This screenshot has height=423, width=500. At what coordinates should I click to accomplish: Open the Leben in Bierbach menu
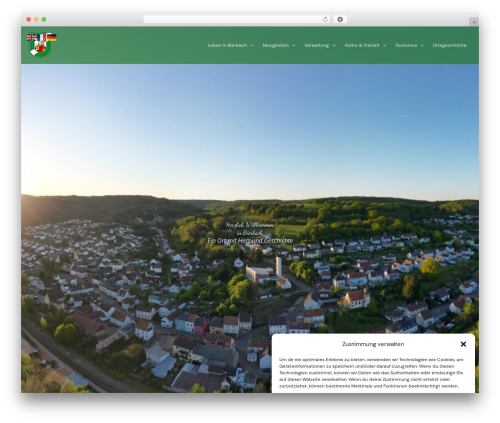click(x=227, y=45)
